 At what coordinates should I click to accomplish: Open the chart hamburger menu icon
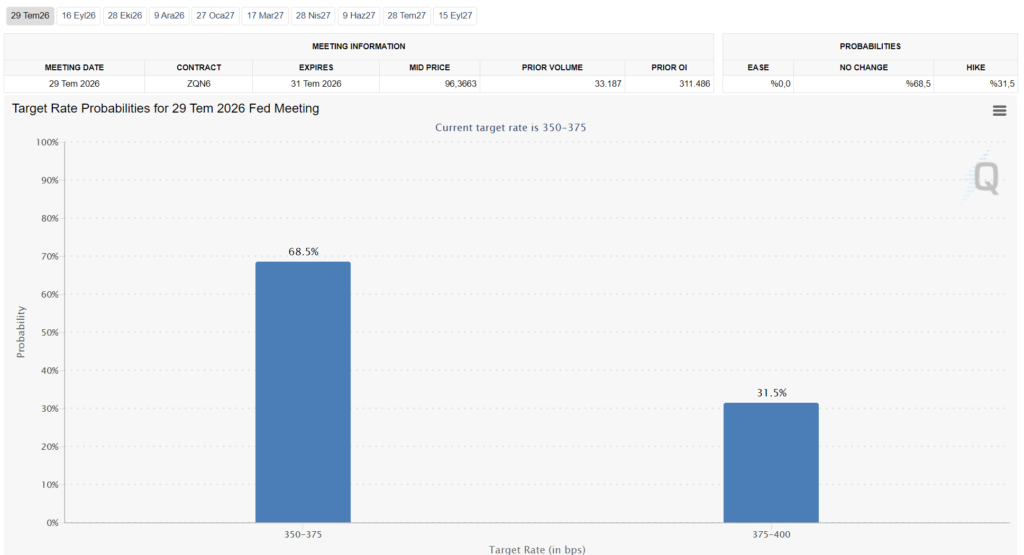pyautogui.click(x=999, y=111)
